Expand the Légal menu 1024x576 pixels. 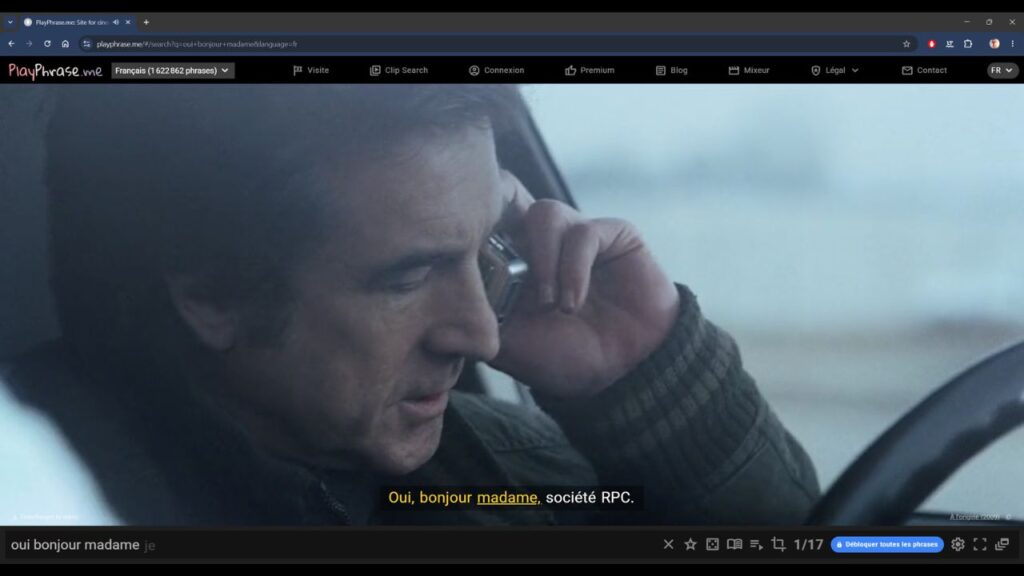click(x=835, y=71)
